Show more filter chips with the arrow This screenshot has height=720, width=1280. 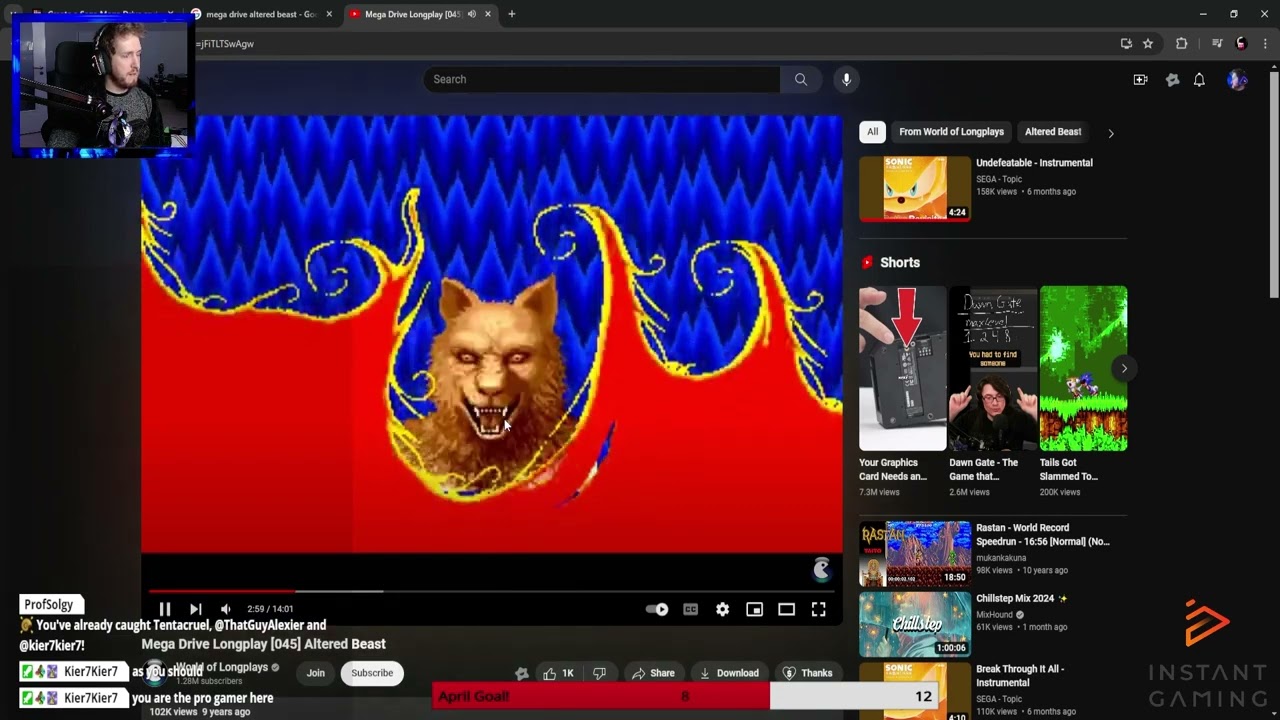pyautogui.click(x=1110, y=133)
